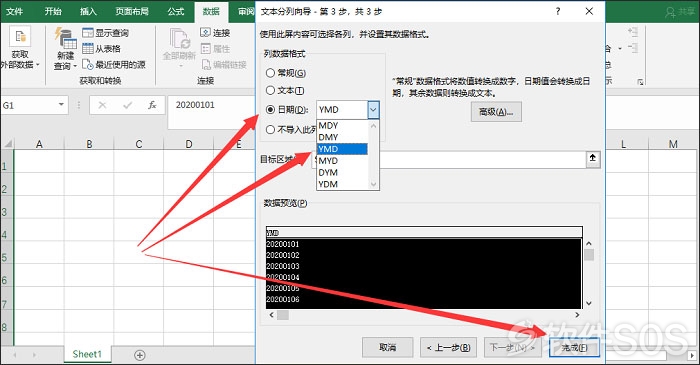Switch to the Insert (插入) tab
This screenshot has width=700, height=365.
pos(88,12)
